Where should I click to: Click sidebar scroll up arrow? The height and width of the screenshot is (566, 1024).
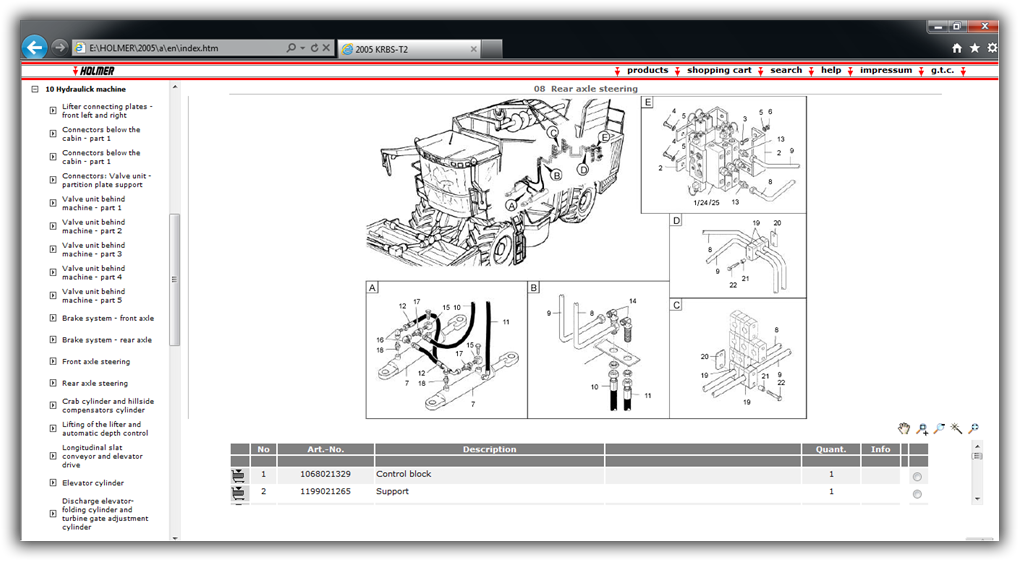coord(174,87)
